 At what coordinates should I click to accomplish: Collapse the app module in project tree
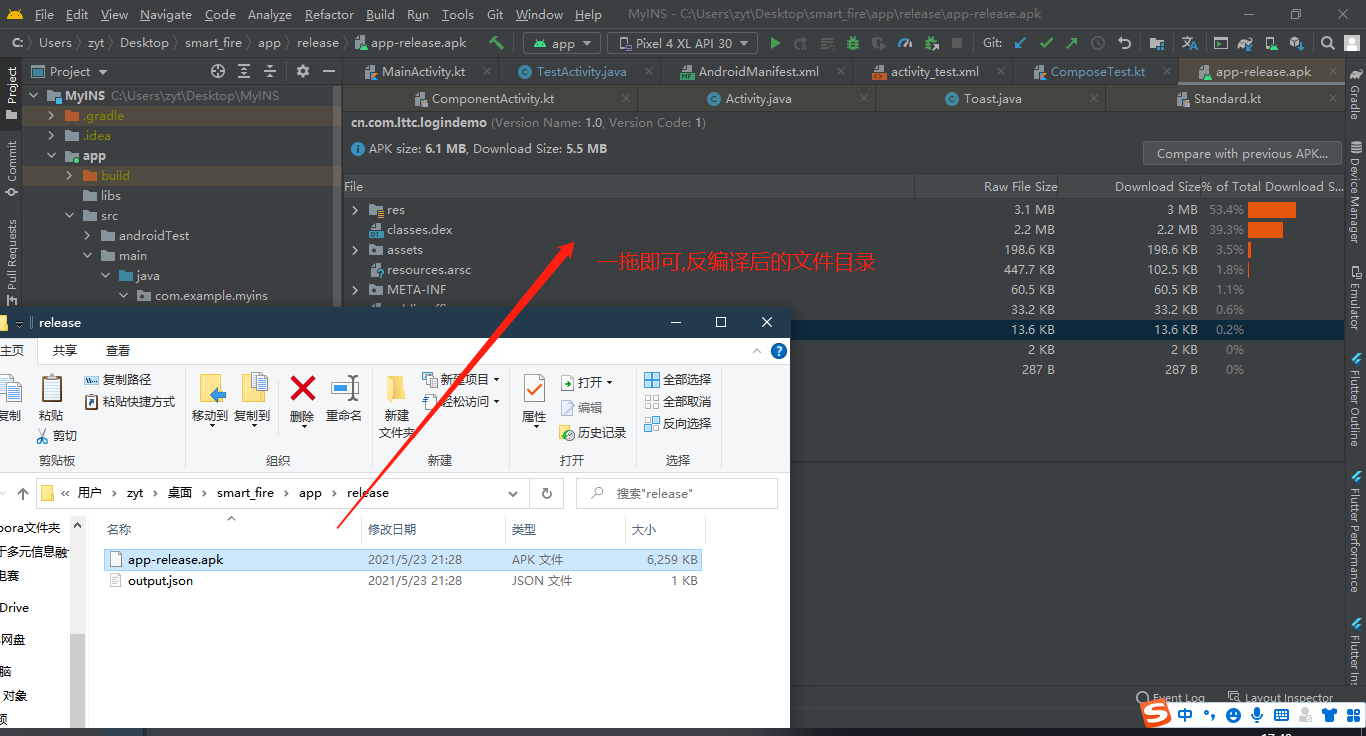(53, 156)
